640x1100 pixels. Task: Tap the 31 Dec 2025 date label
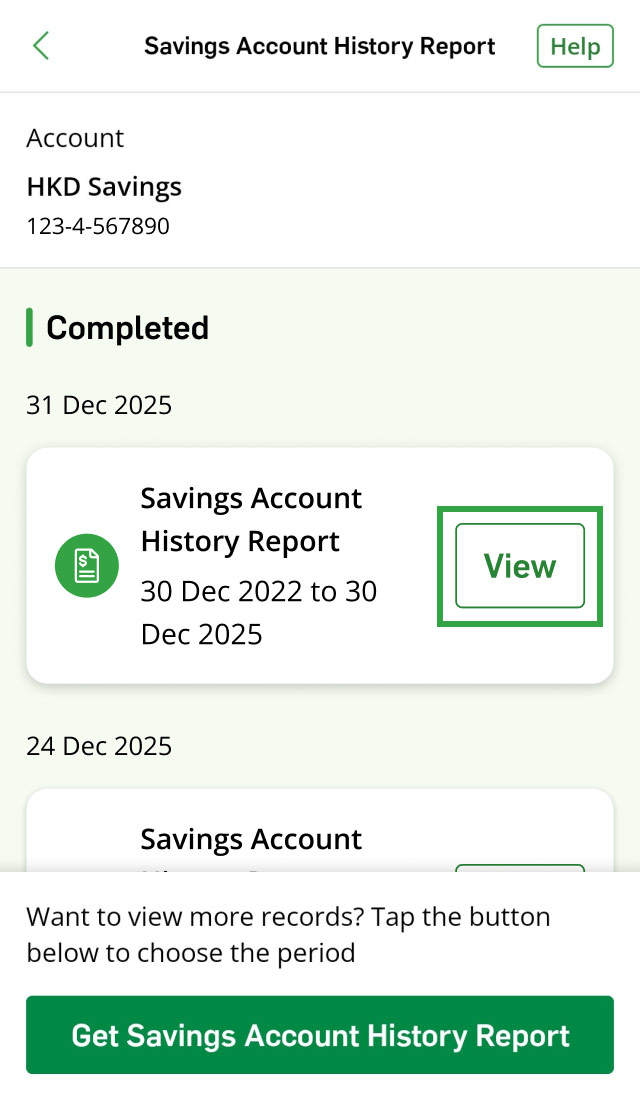99,405
